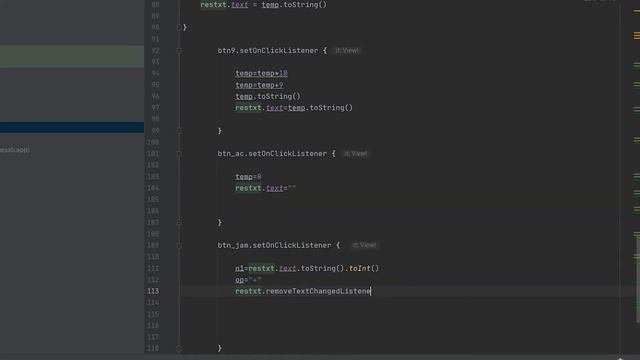Collapse the btn9.setOnClickListener block fold marker
The image size is (640, 360).
pyautogui.click(x=179, y=51)
